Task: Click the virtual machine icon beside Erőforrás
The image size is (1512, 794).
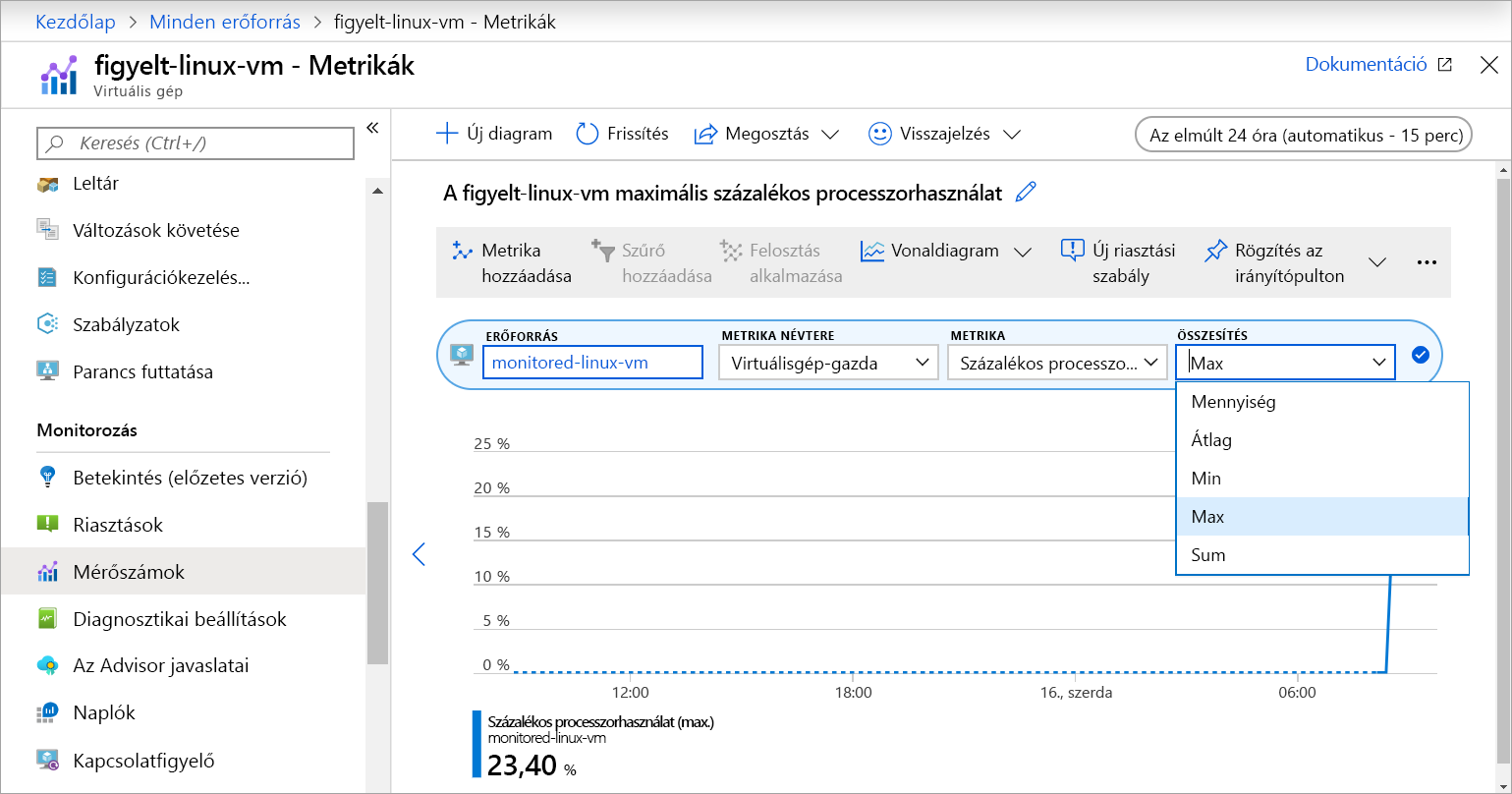Action: coord(462,355)
